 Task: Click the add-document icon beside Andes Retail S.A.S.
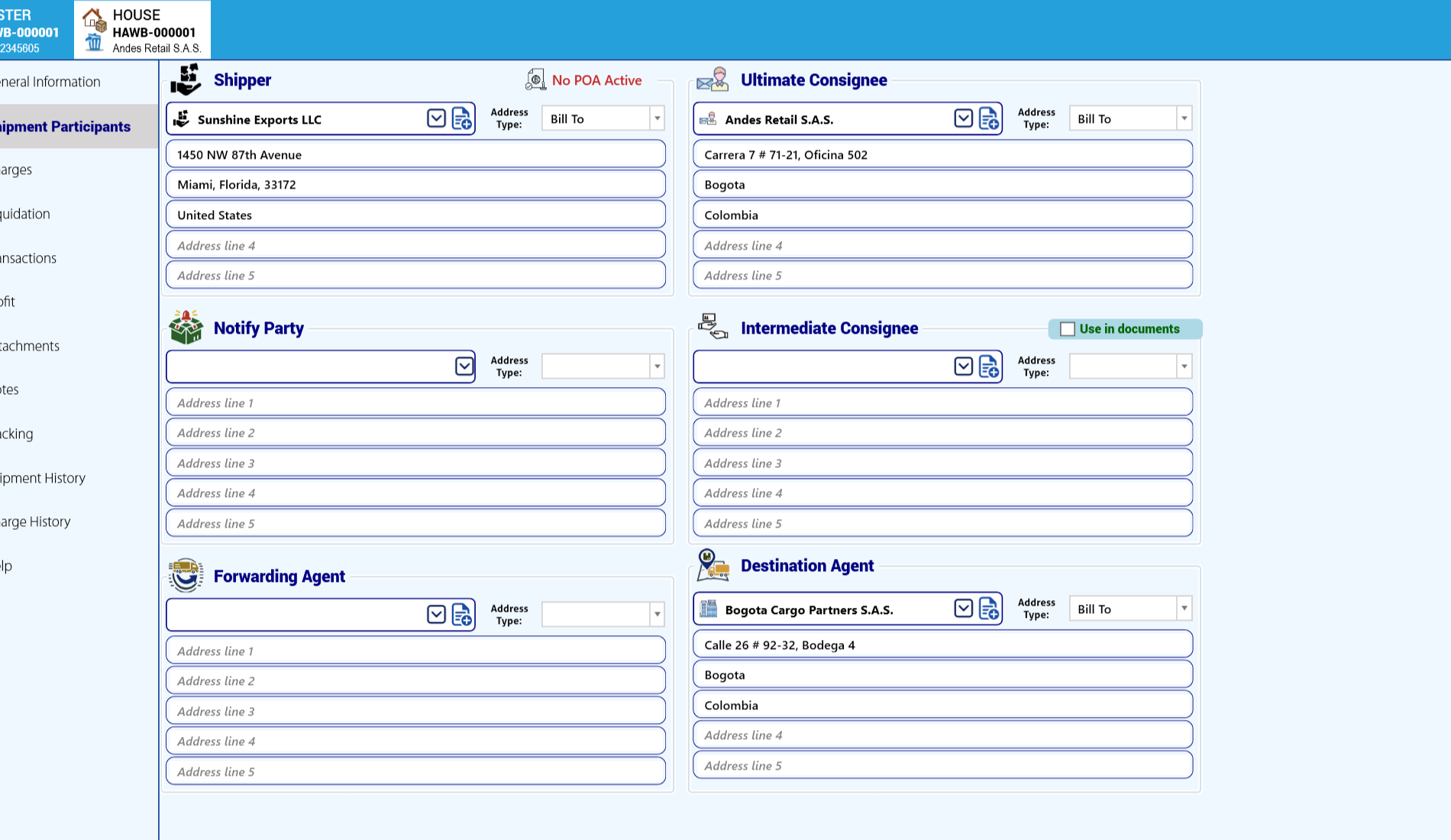(x=989, y=118)
